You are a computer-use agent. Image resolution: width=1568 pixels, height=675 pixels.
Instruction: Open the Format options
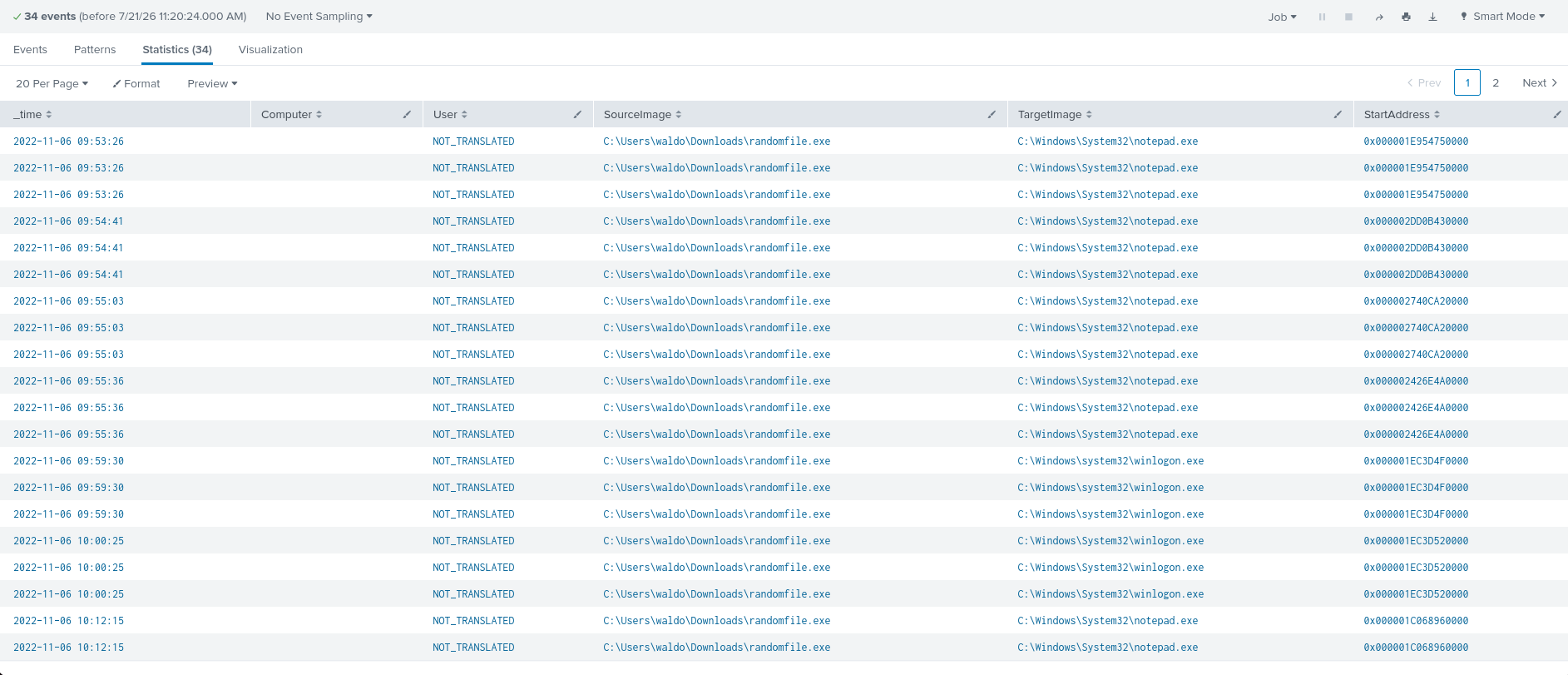[x=136, y=83]
